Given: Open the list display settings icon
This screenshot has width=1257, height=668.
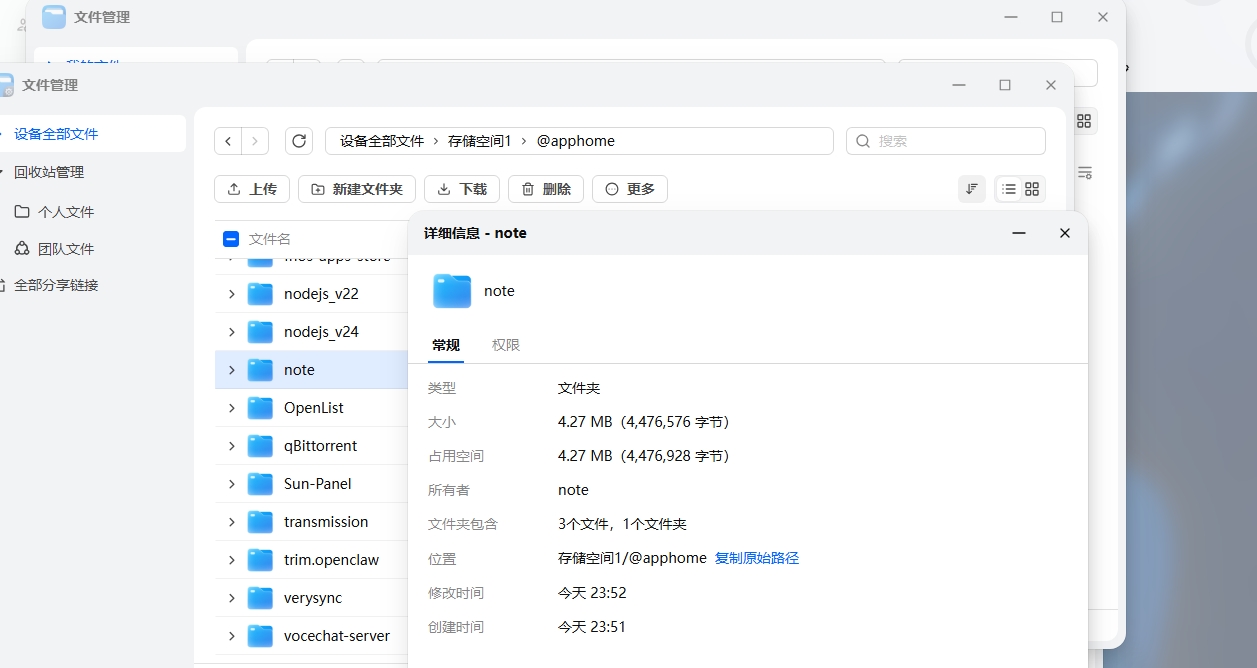Looking at the screenshot, I should 1084,171.
